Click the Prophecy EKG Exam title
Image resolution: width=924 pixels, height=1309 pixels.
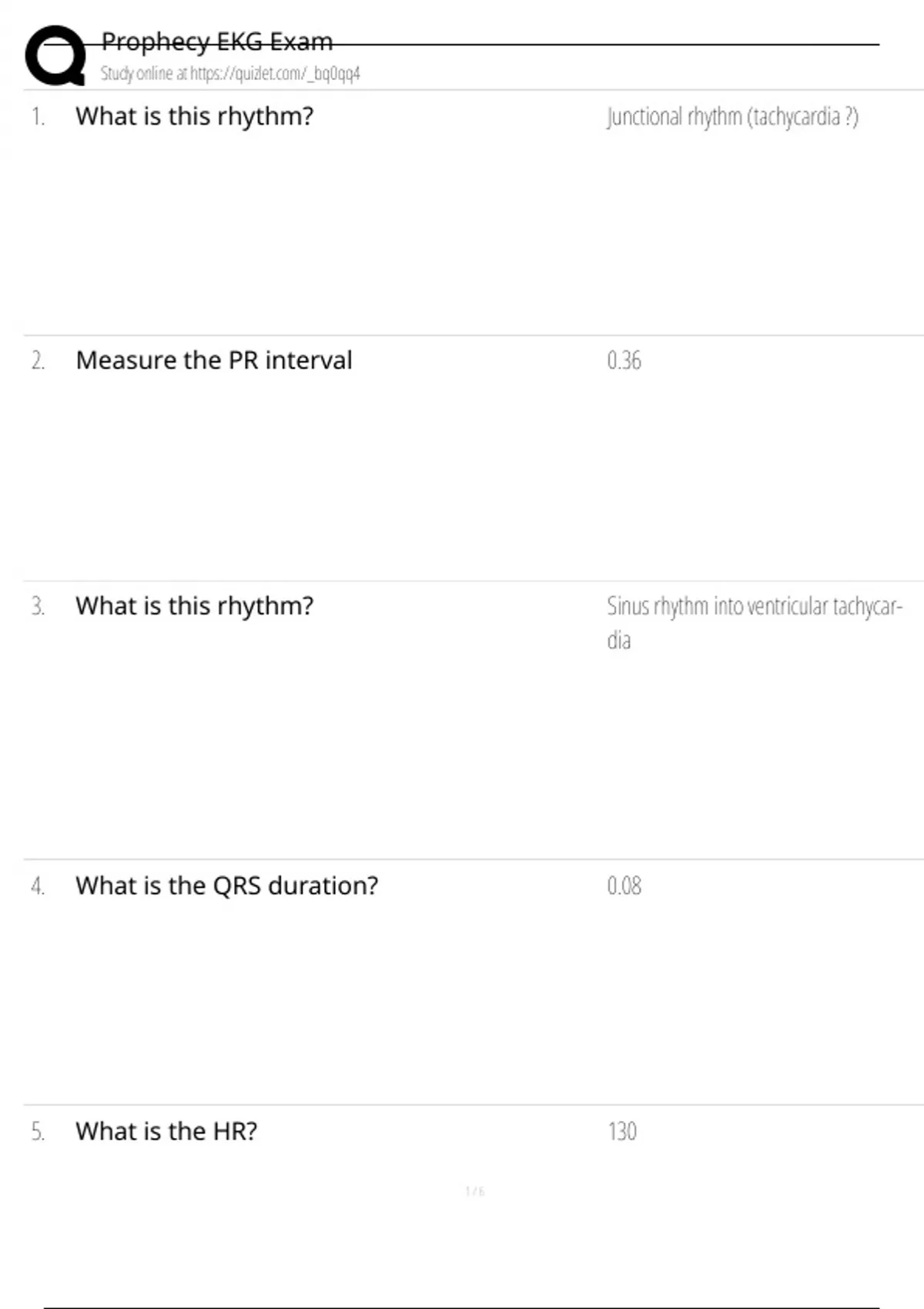tap(217, 42)
